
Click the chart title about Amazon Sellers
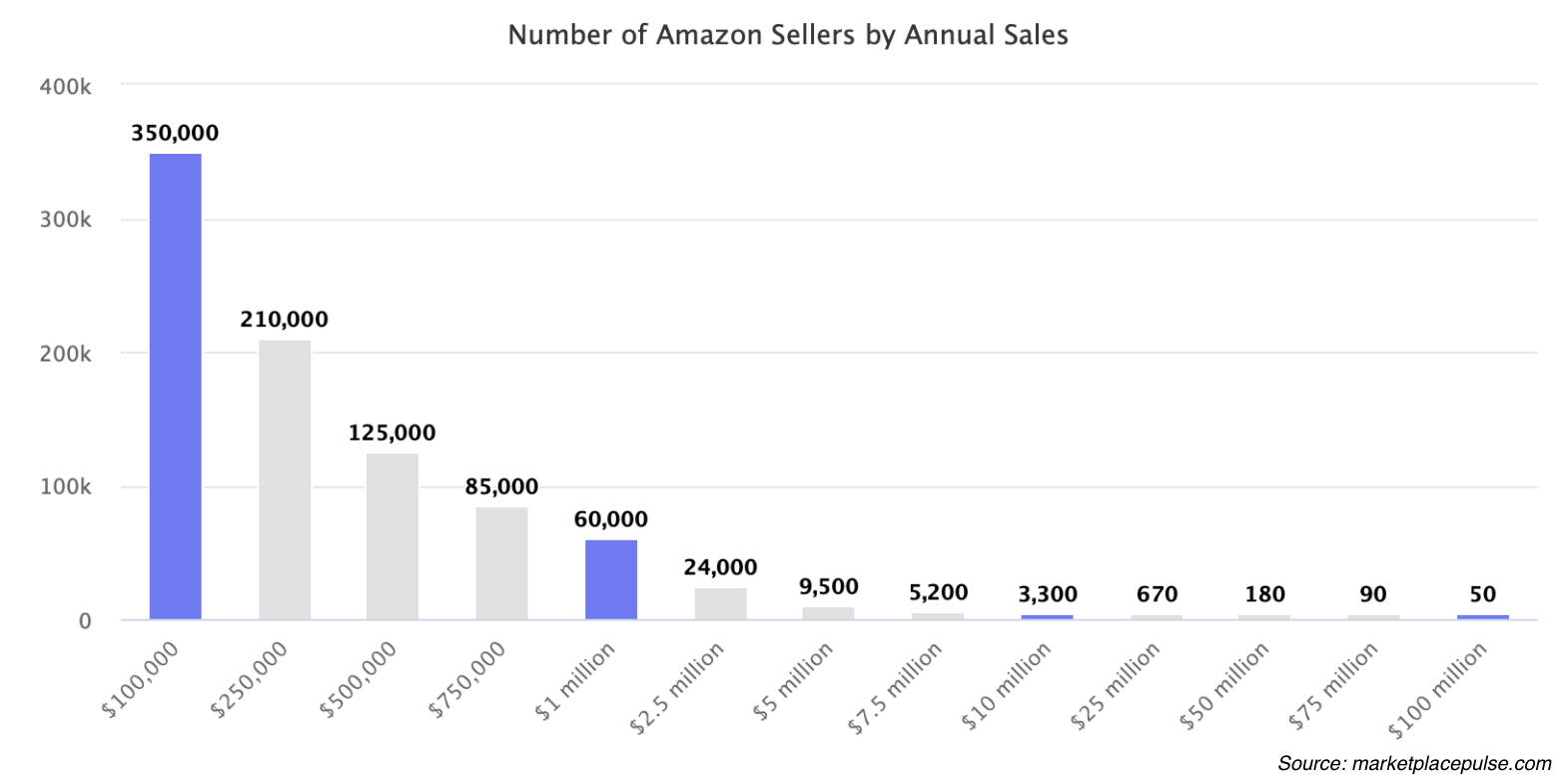coord(788,35)
